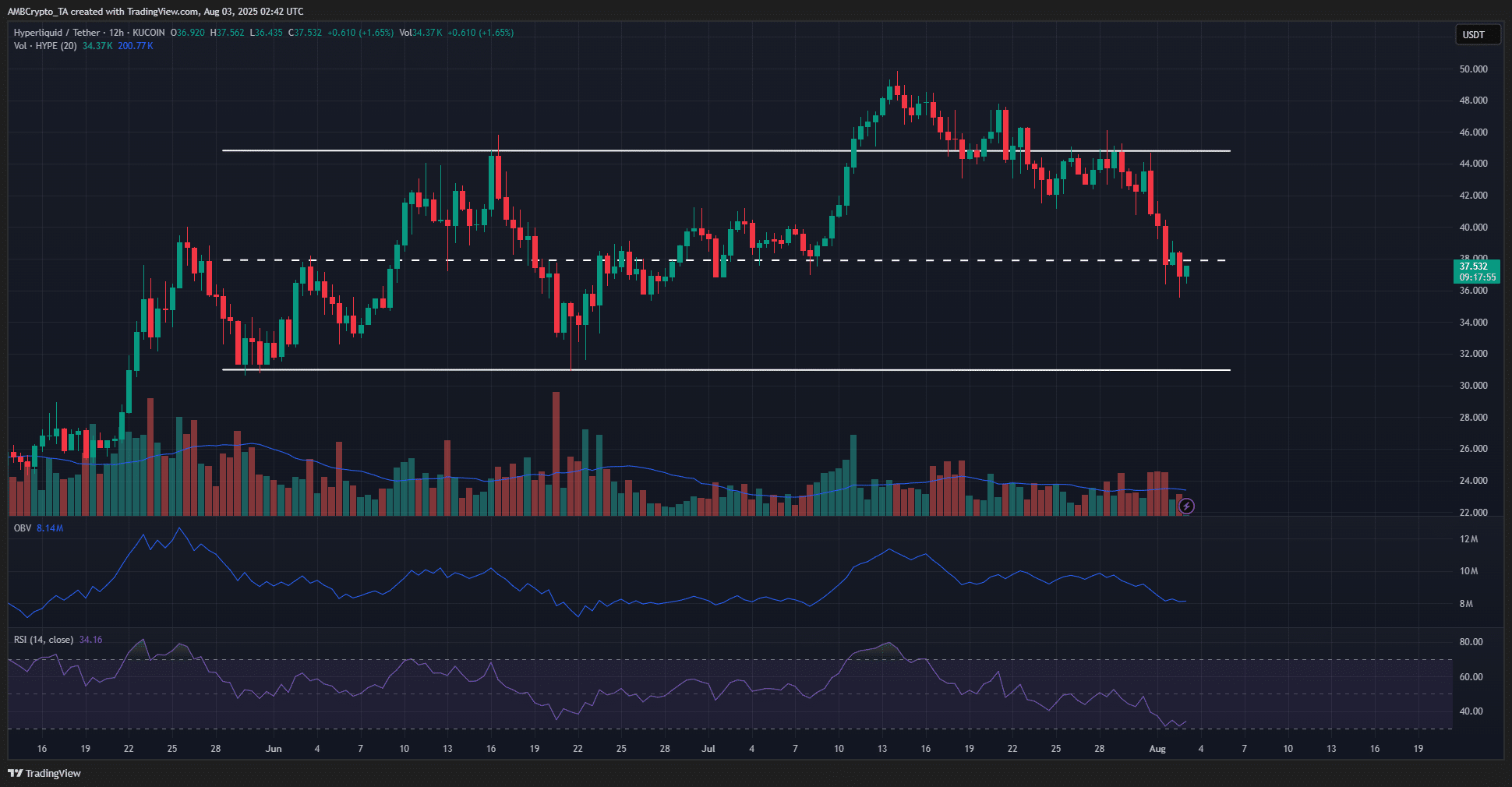Viewport: 1512px width, 787px height.
Task: Select the OBV indicator label
Action: pyautogui.click(x=23, y=528)
